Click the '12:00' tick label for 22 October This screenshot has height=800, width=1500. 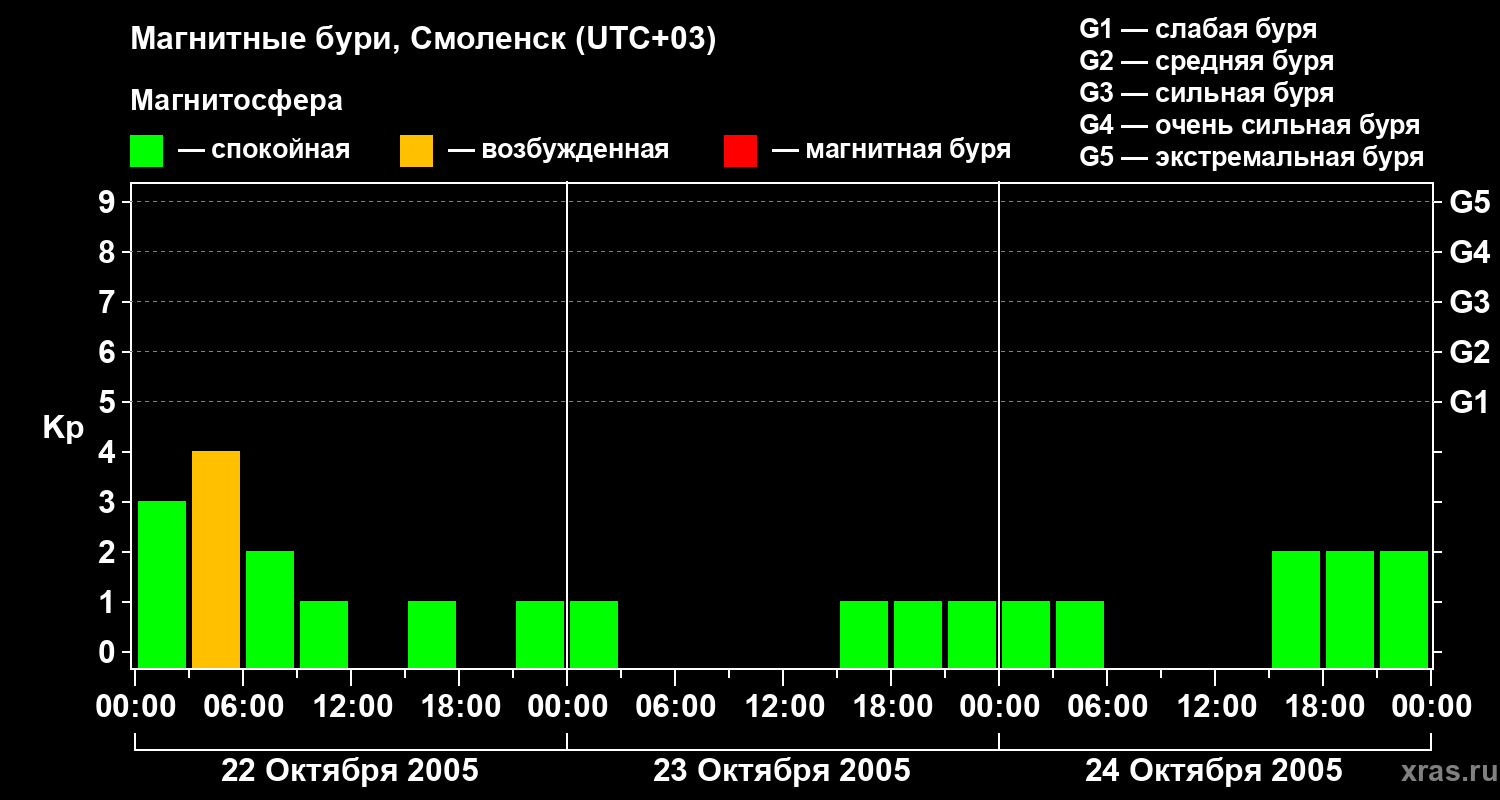coord(351,707)
